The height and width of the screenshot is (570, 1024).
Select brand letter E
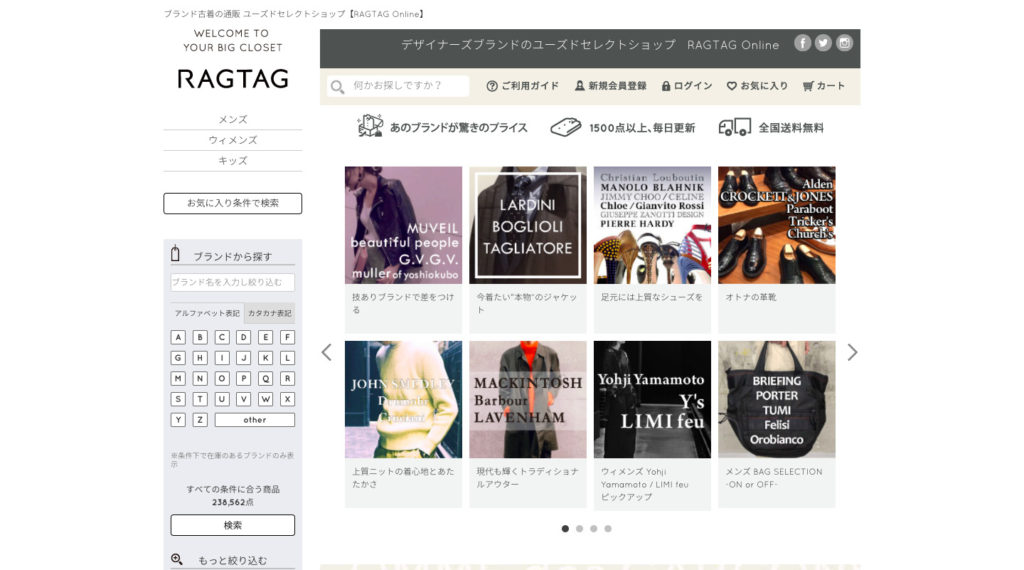coord(265,337)
